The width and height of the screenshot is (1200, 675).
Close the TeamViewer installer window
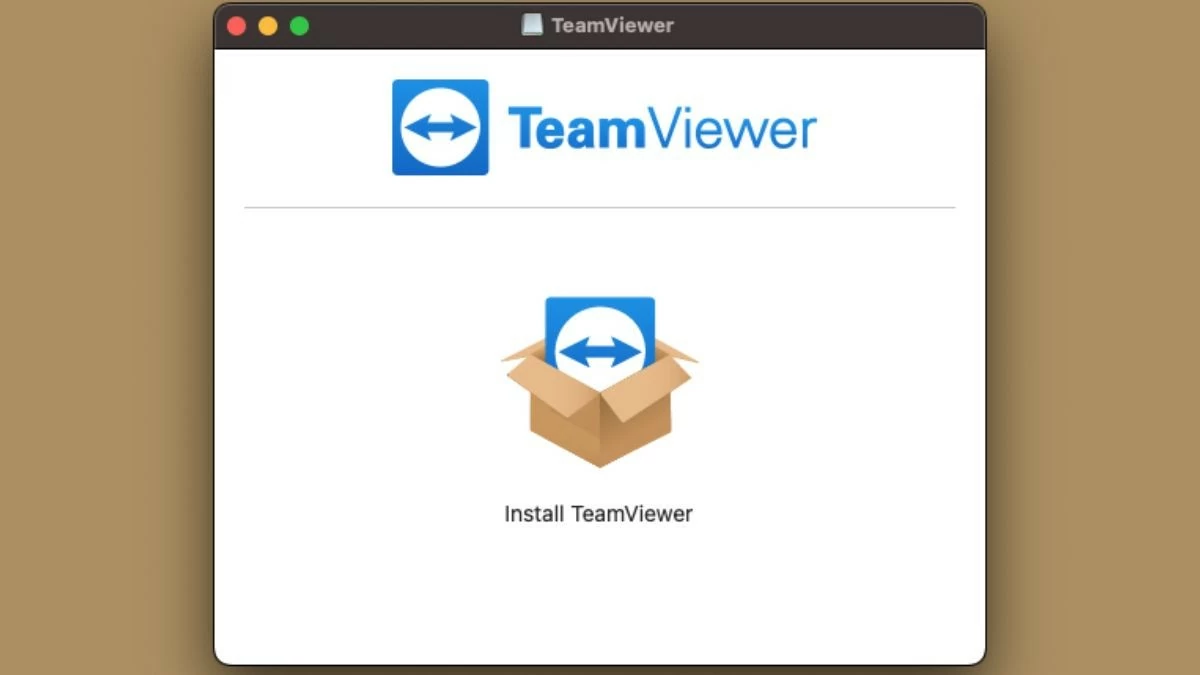pos(236,24)
